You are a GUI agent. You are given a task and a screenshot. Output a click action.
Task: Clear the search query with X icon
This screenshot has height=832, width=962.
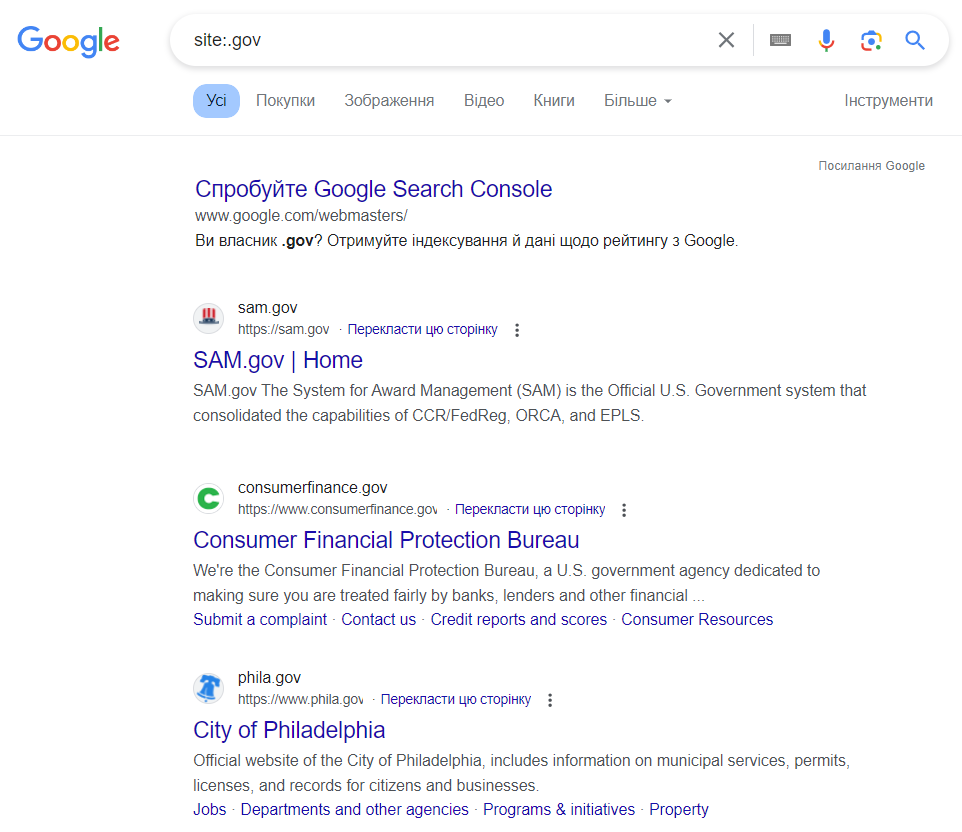pos(726,40)
